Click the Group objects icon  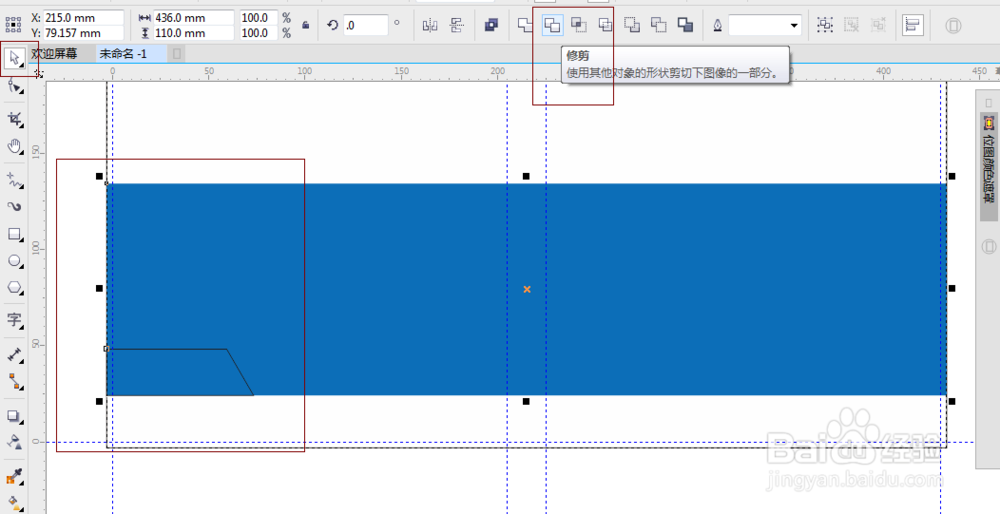tap(825, 25)
